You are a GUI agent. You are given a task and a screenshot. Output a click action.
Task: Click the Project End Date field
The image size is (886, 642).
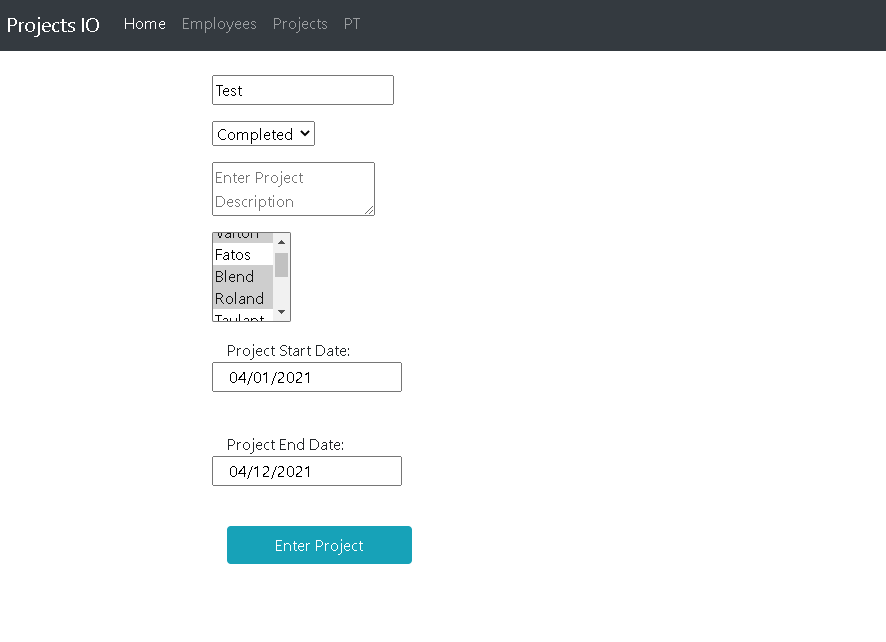coord(306,471)
